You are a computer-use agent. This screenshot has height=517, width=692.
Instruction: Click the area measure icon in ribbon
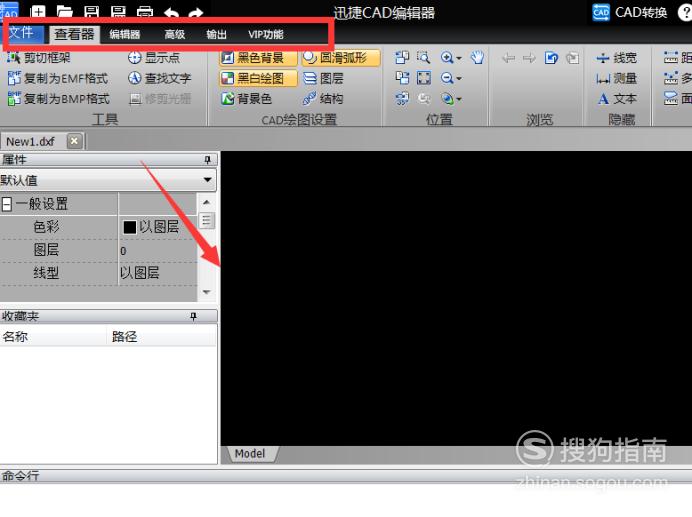(x=670, y=98)
